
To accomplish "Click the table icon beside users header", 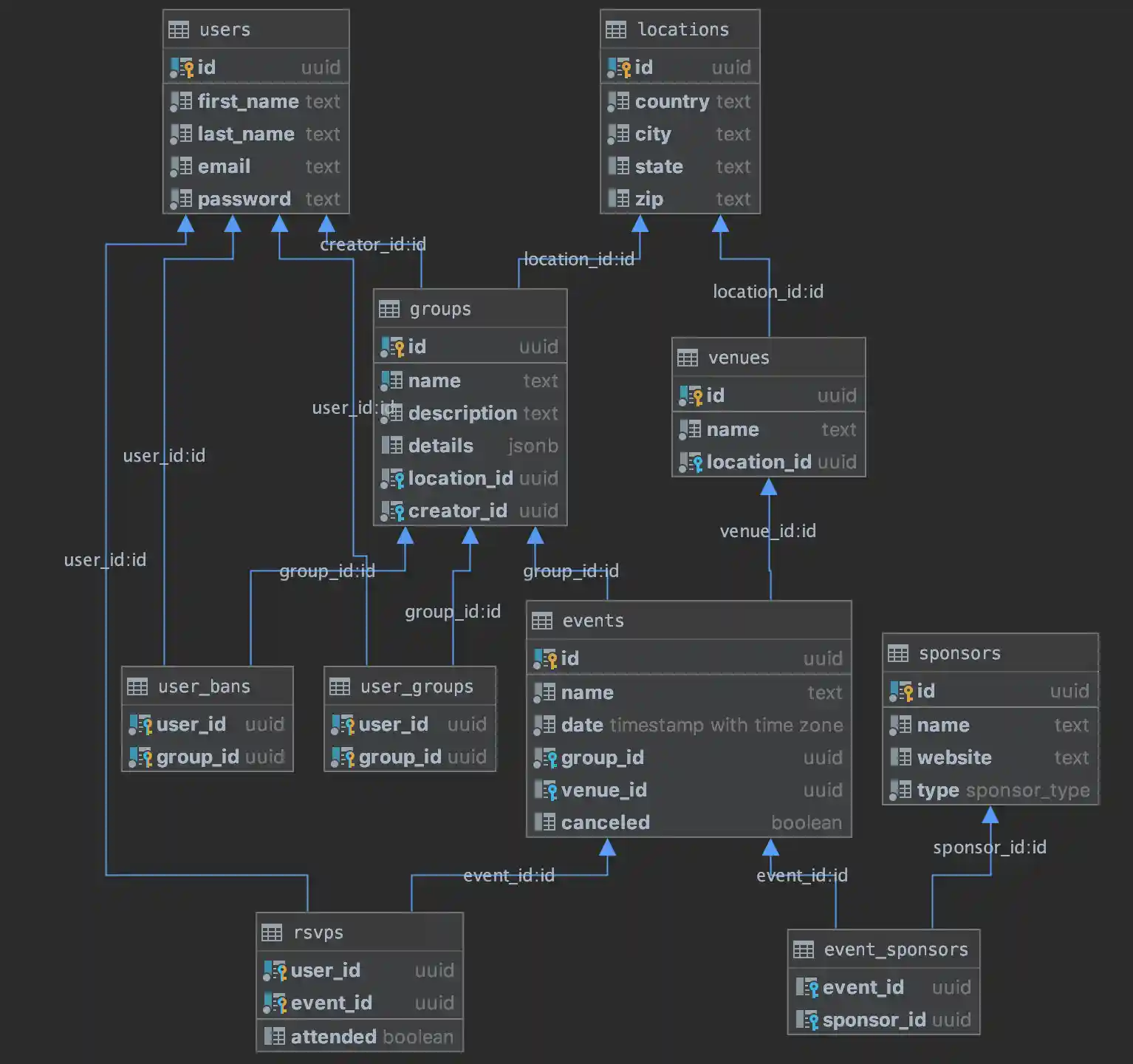I will [178, 30].
